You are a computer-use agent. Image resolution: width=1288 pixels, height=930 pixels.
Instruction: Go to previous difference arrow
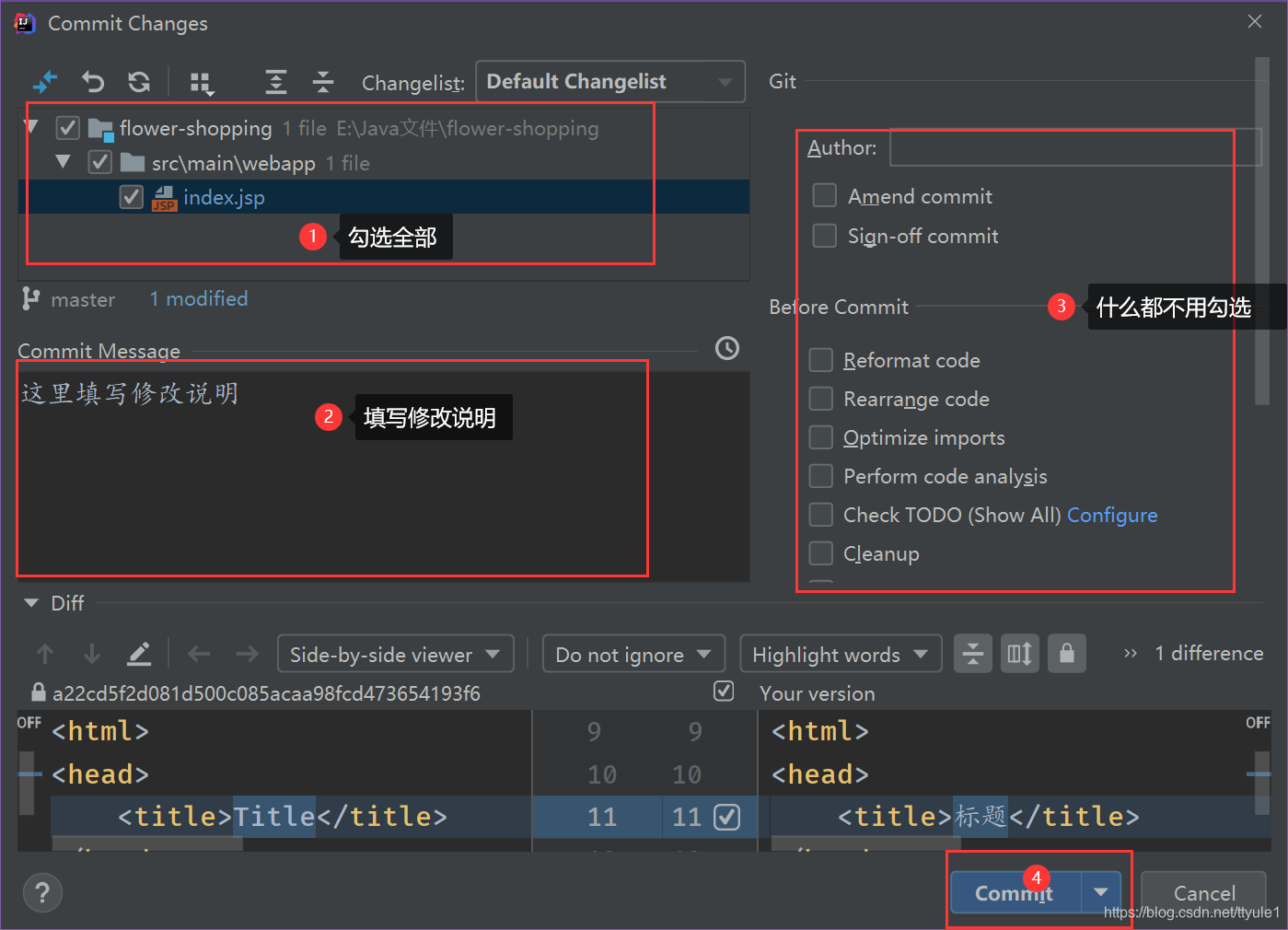pos(44,655)
